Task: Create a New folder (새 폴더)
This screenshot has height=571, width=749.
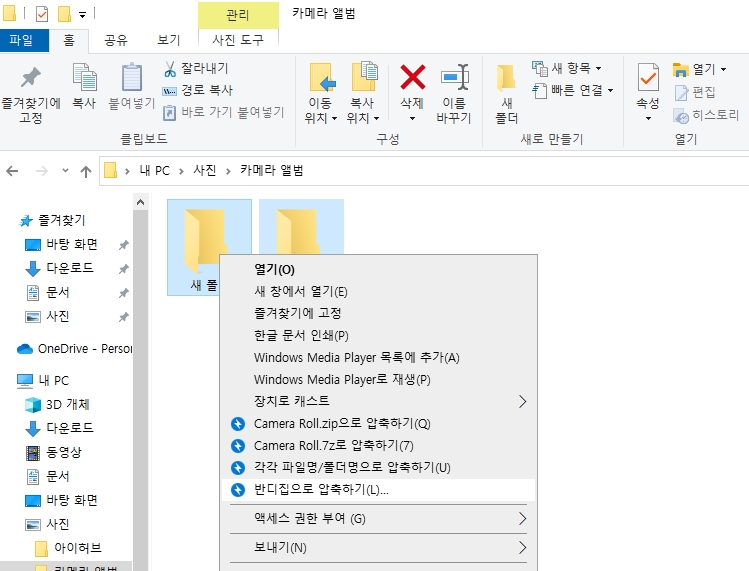Action: [x=506, y=94]
